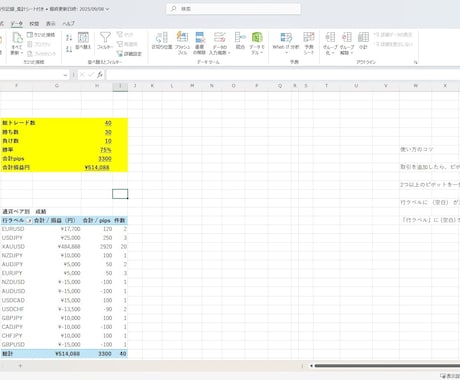Switch to the データ ribbon tab

[x=16, y=24]
